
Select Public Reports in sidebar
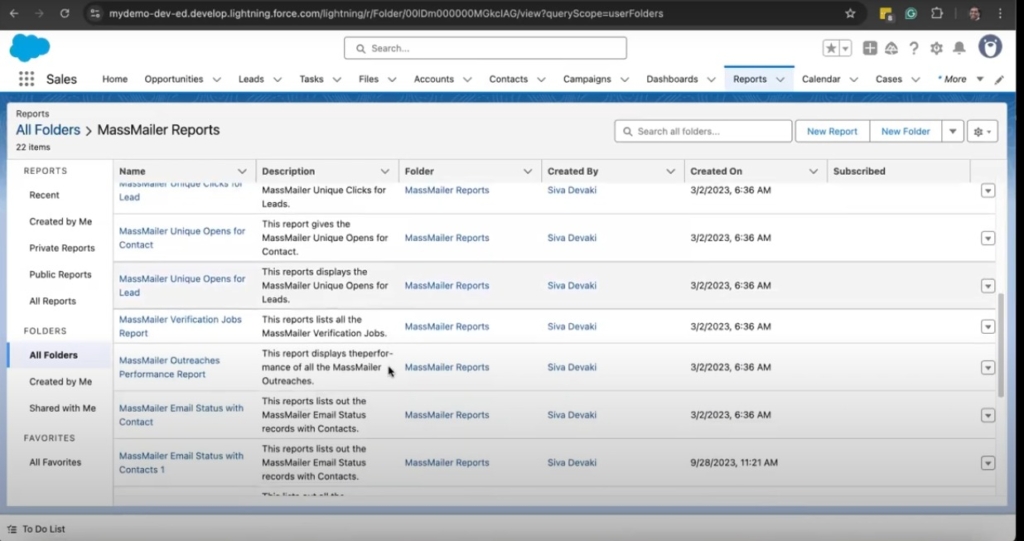(x=60, y=274)
